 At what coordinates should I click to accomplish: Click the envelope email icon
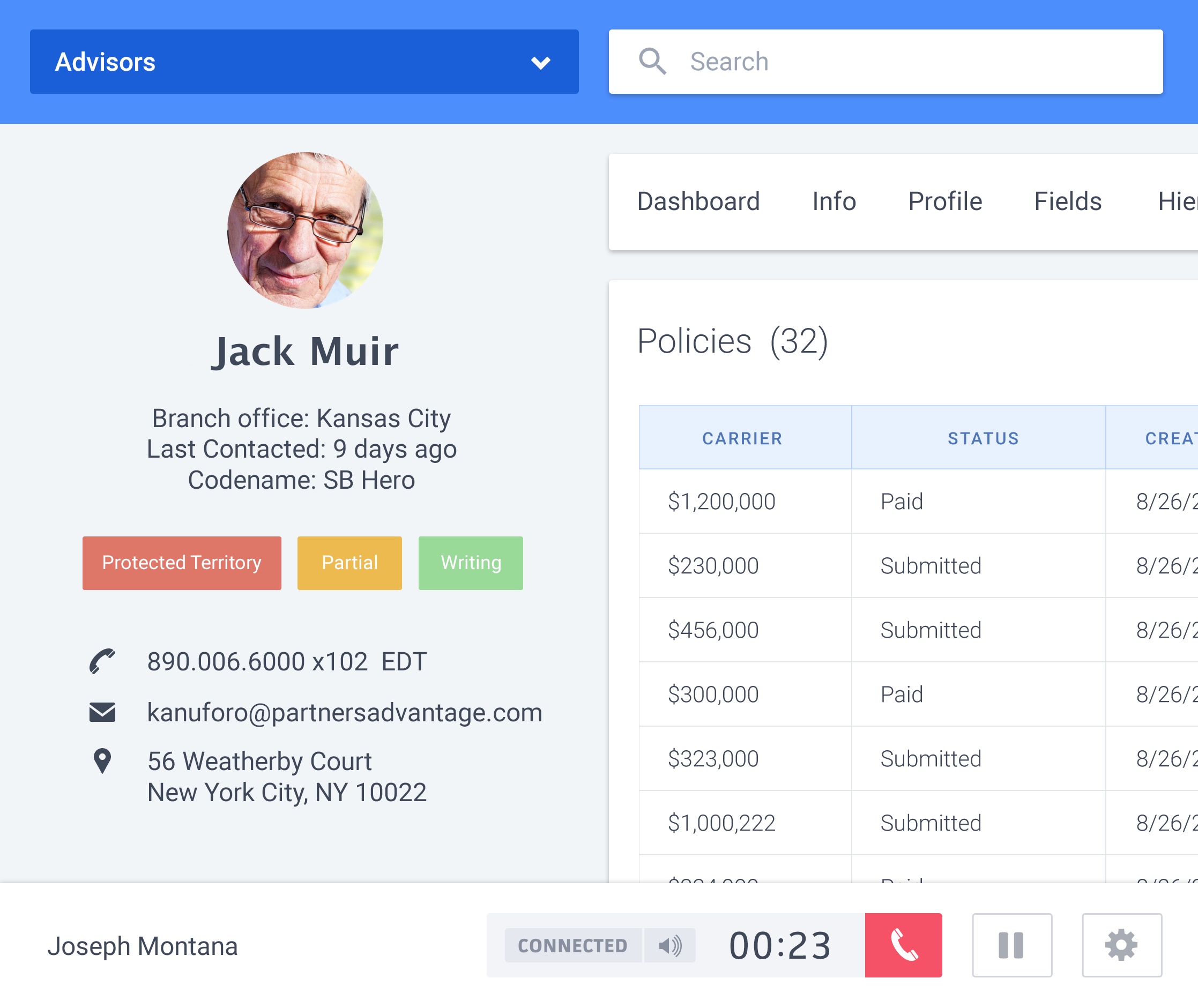[102, 712]
